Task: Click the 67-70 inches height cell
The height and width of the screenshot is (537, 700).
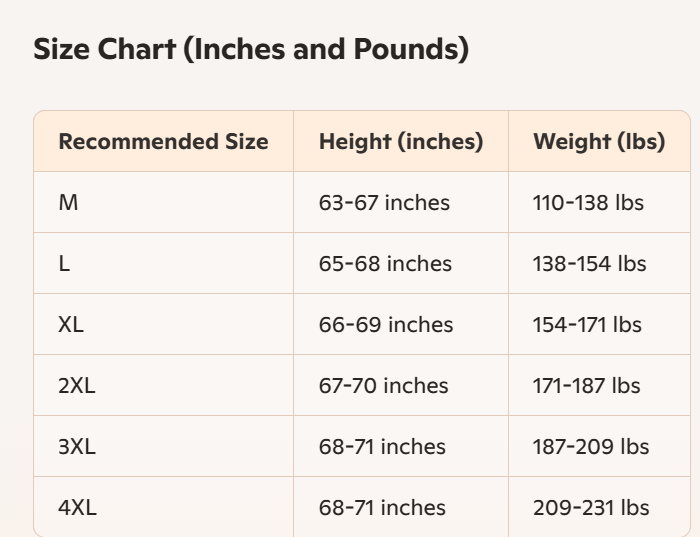Action: (x=384, y=386)
